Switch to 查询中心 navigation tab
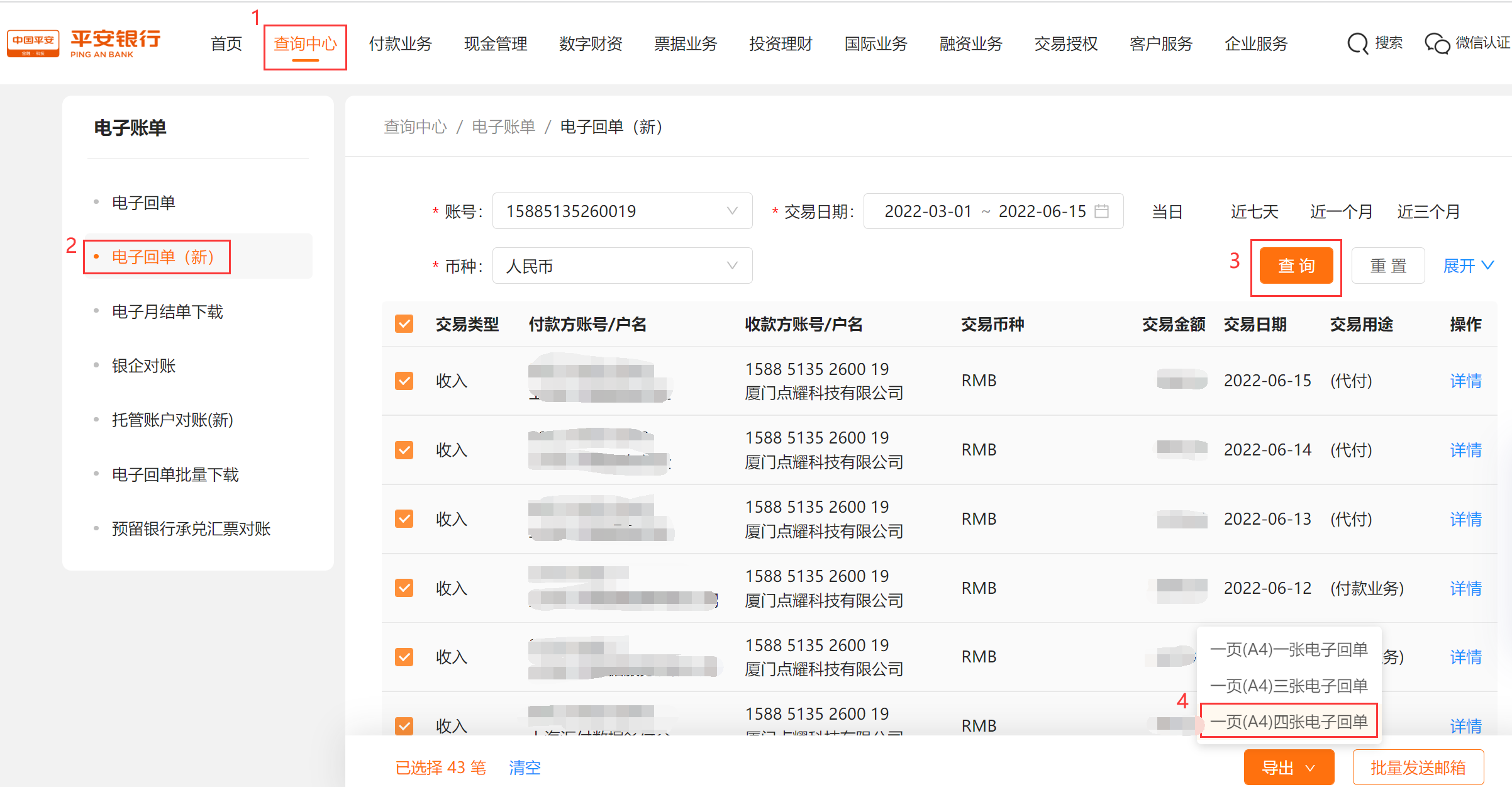 click(305, 44)
